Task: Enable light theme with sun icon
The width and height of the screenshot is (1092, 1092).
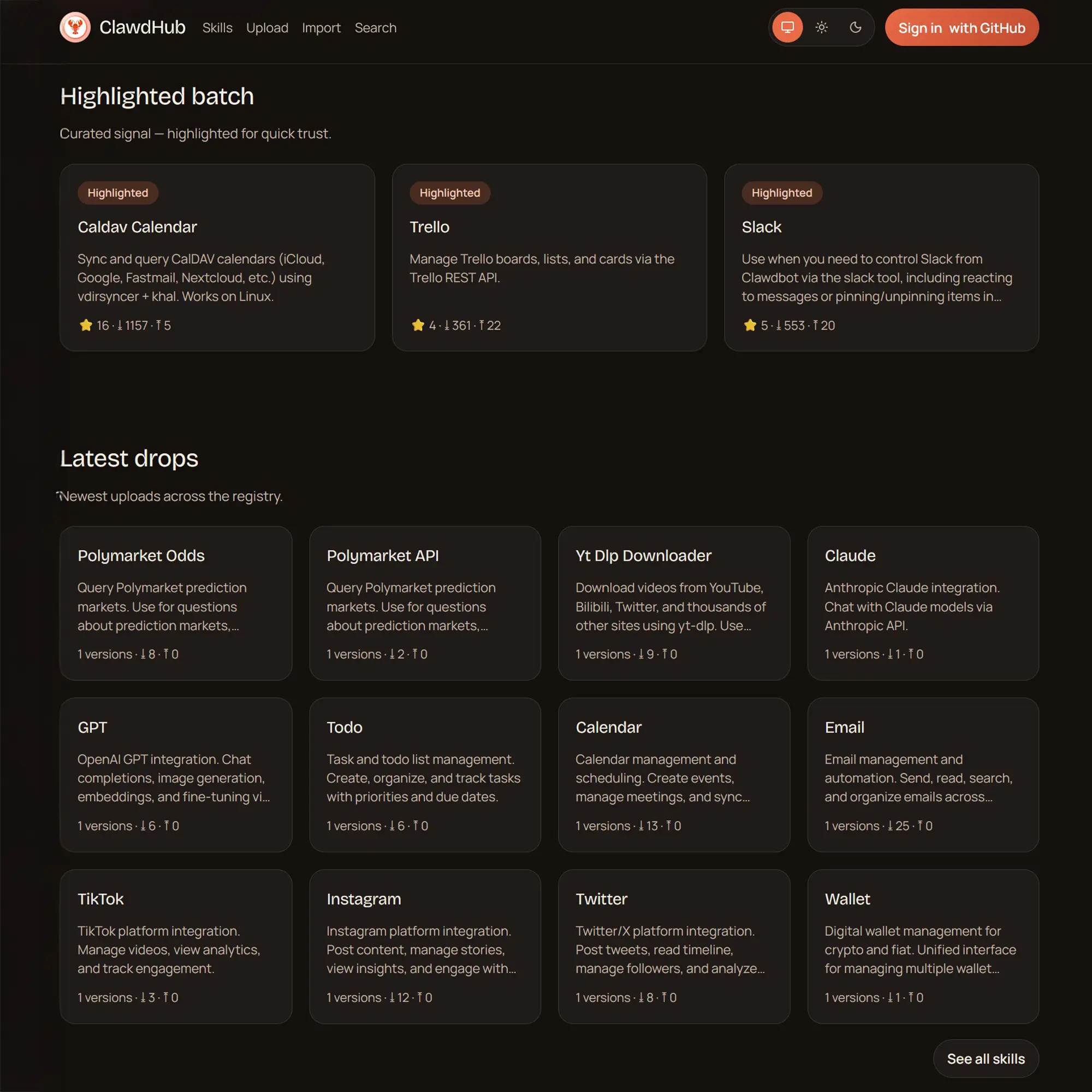Action: [x=821, y=27]
